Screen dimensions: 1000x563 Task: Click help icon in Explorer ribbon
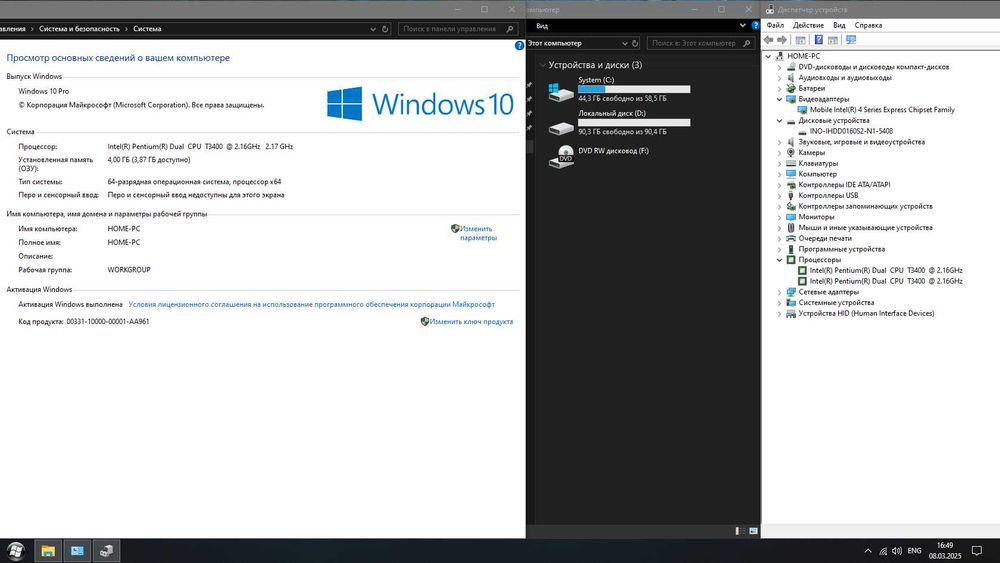[756, 26]
